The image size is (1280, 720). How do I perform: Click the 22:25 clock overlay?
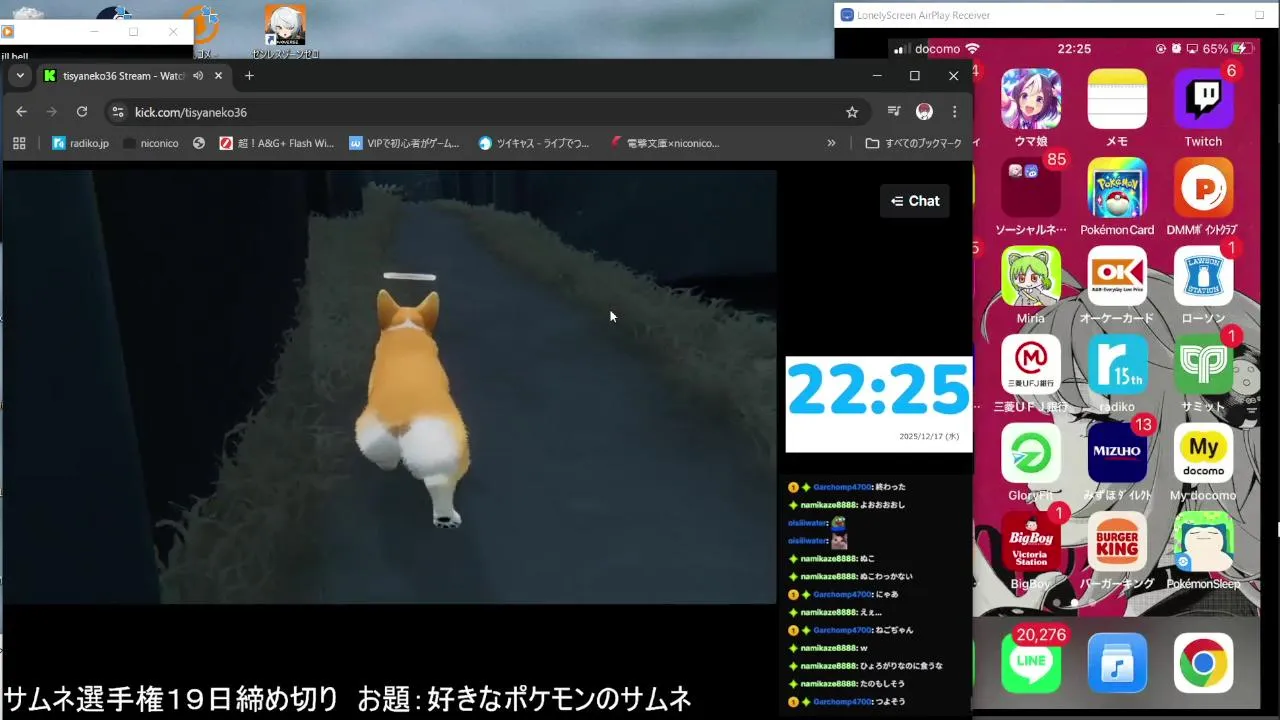878,404
